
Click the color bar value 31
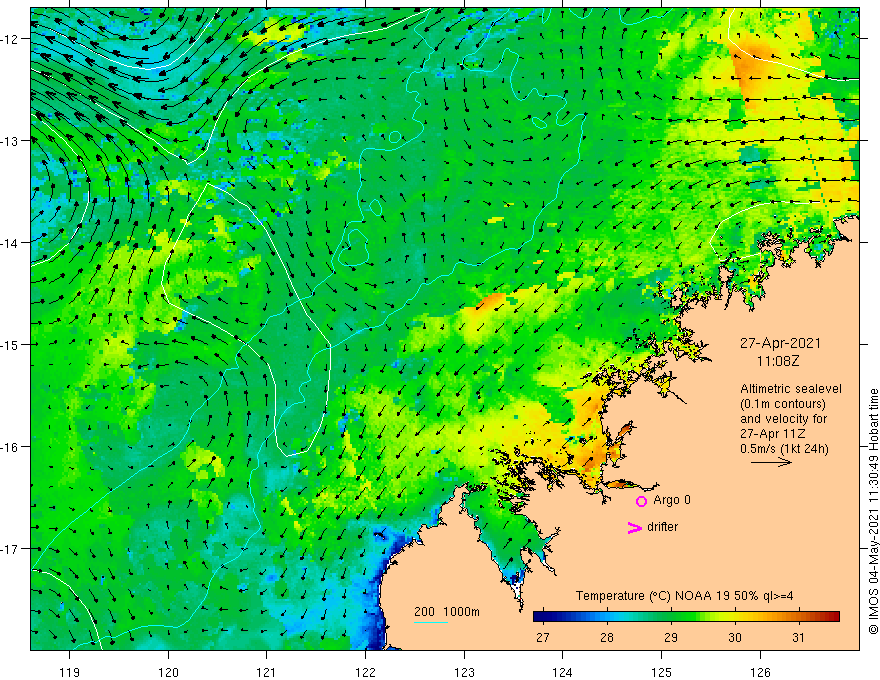799,637
